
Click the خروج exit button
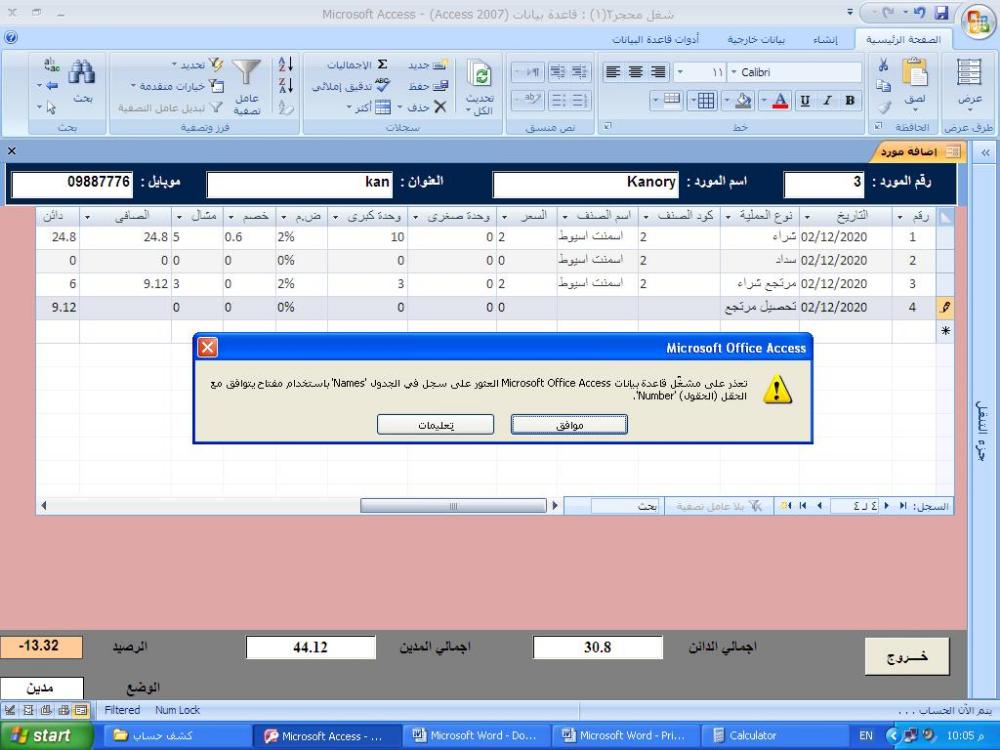(x=907, y=656)
